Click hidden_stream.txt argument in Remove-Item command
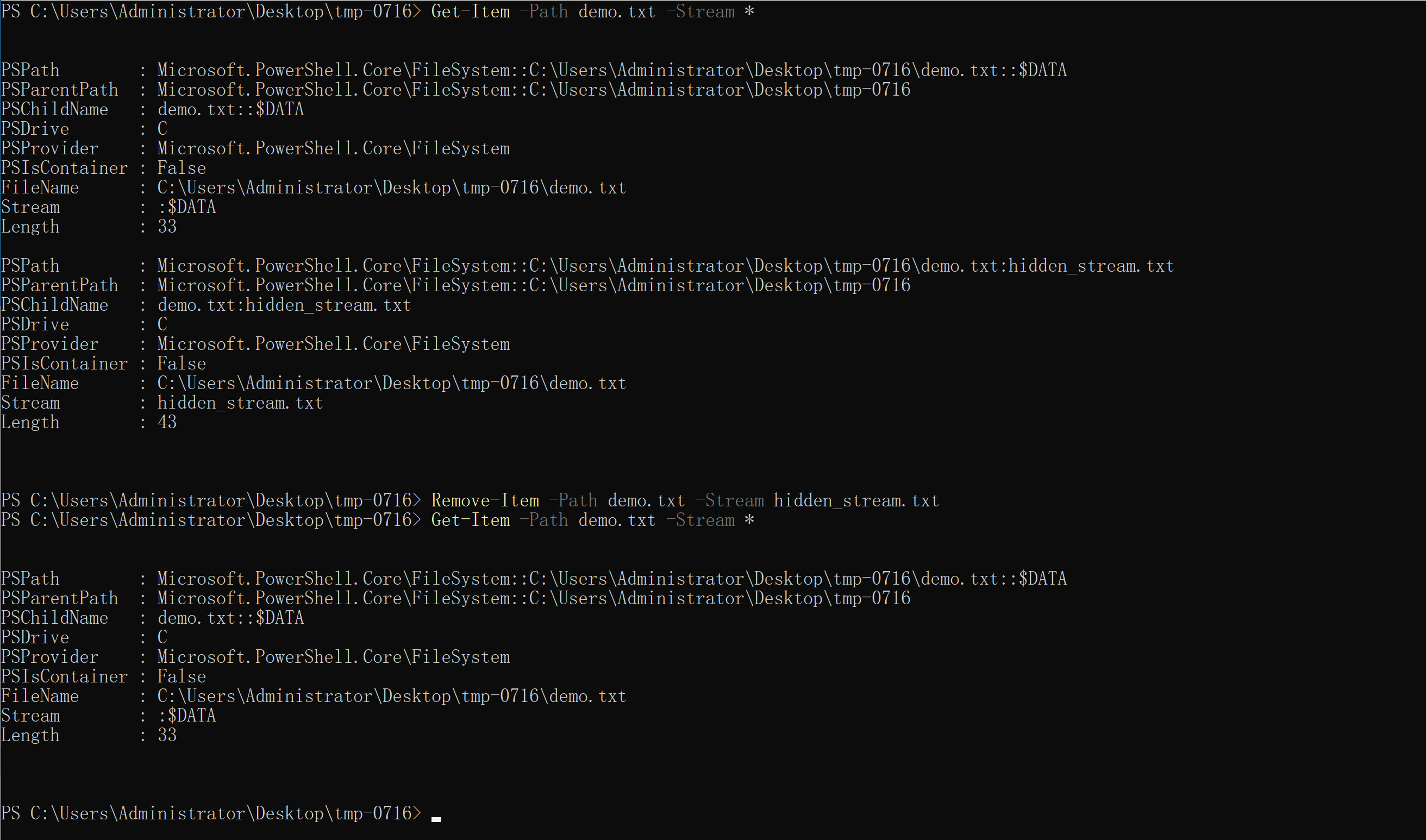The width and height of the screenshot is (1426, 840). coord(856,500)
